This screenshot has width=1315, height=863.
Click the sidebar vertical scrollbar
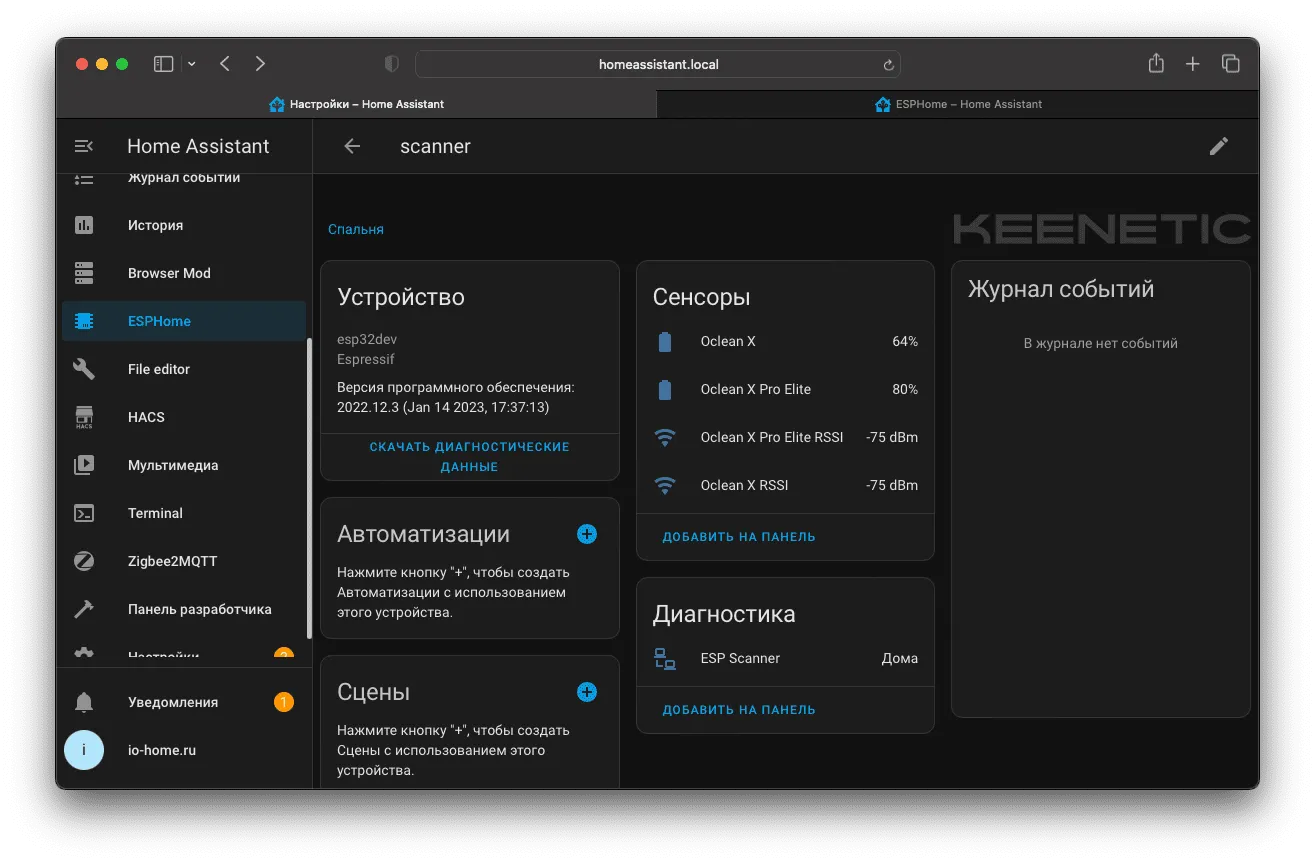coord(309,489)
